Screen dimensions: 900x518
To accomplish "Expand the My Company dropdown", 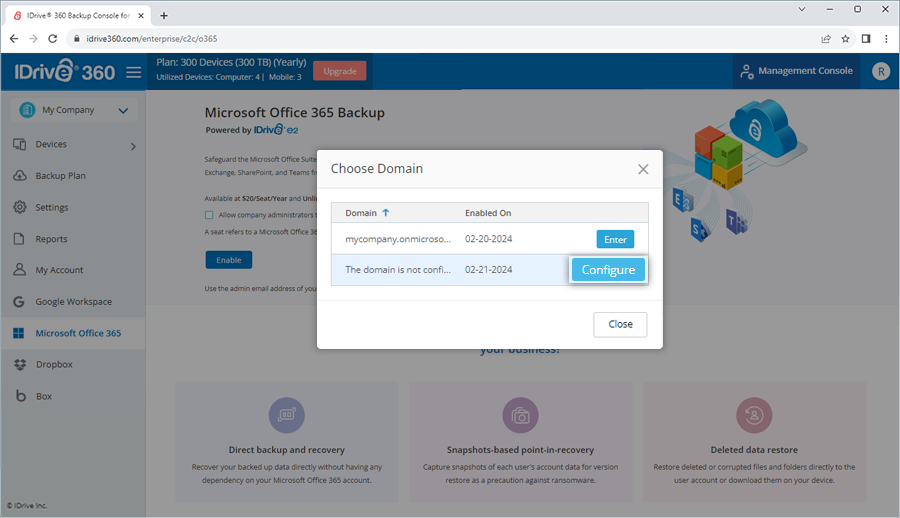I will pyautogui.click(x=123, y=111).
